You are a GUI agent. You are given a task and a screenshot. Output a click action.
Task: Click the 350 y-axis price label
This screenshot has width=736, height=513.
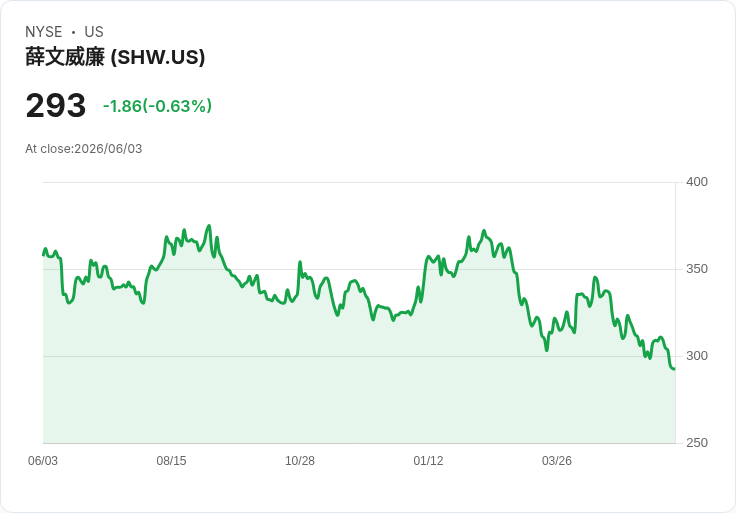tap(697, 269)
